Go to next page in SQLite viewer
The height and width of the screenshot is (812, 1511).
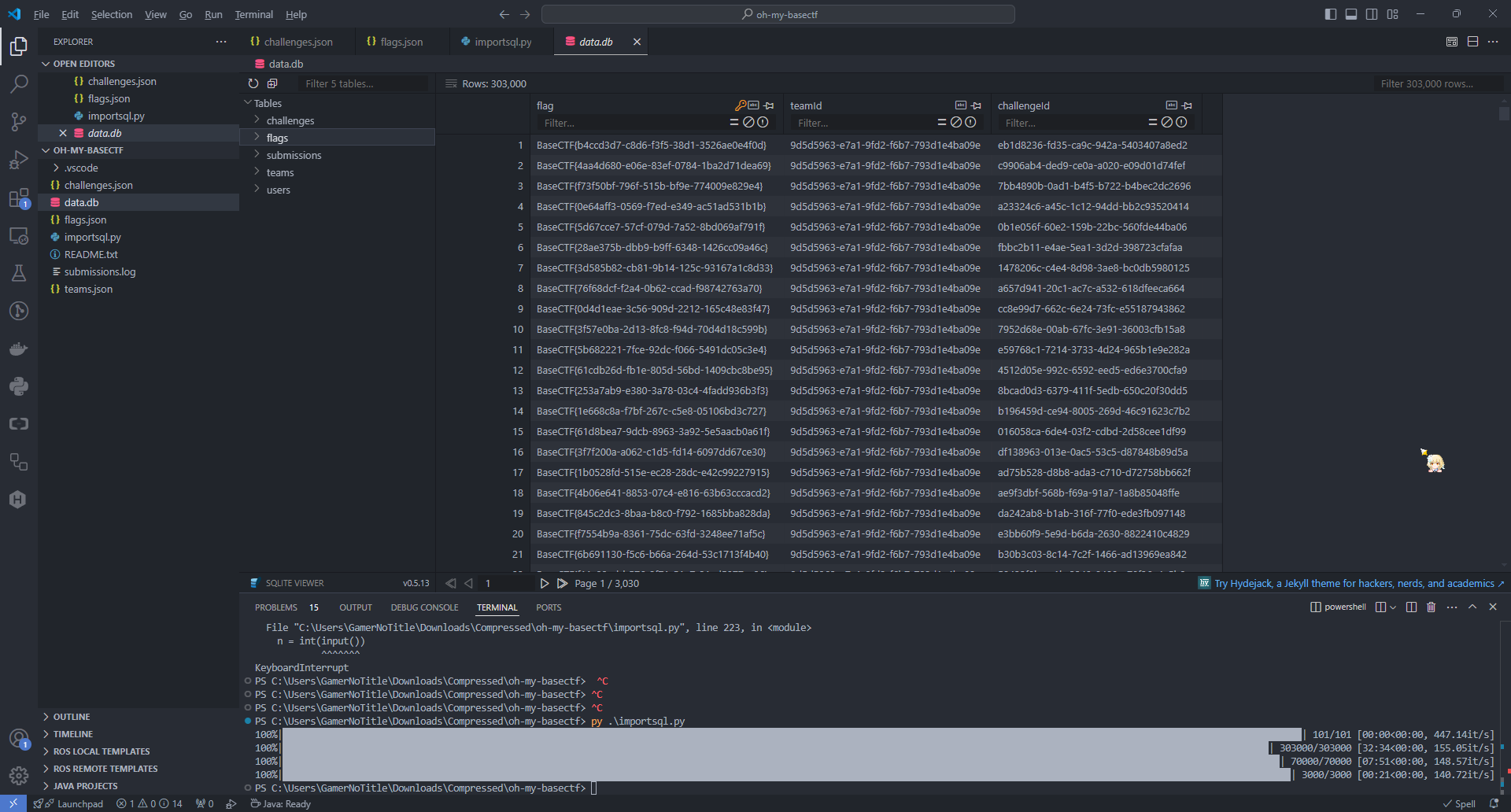[544, 584]
